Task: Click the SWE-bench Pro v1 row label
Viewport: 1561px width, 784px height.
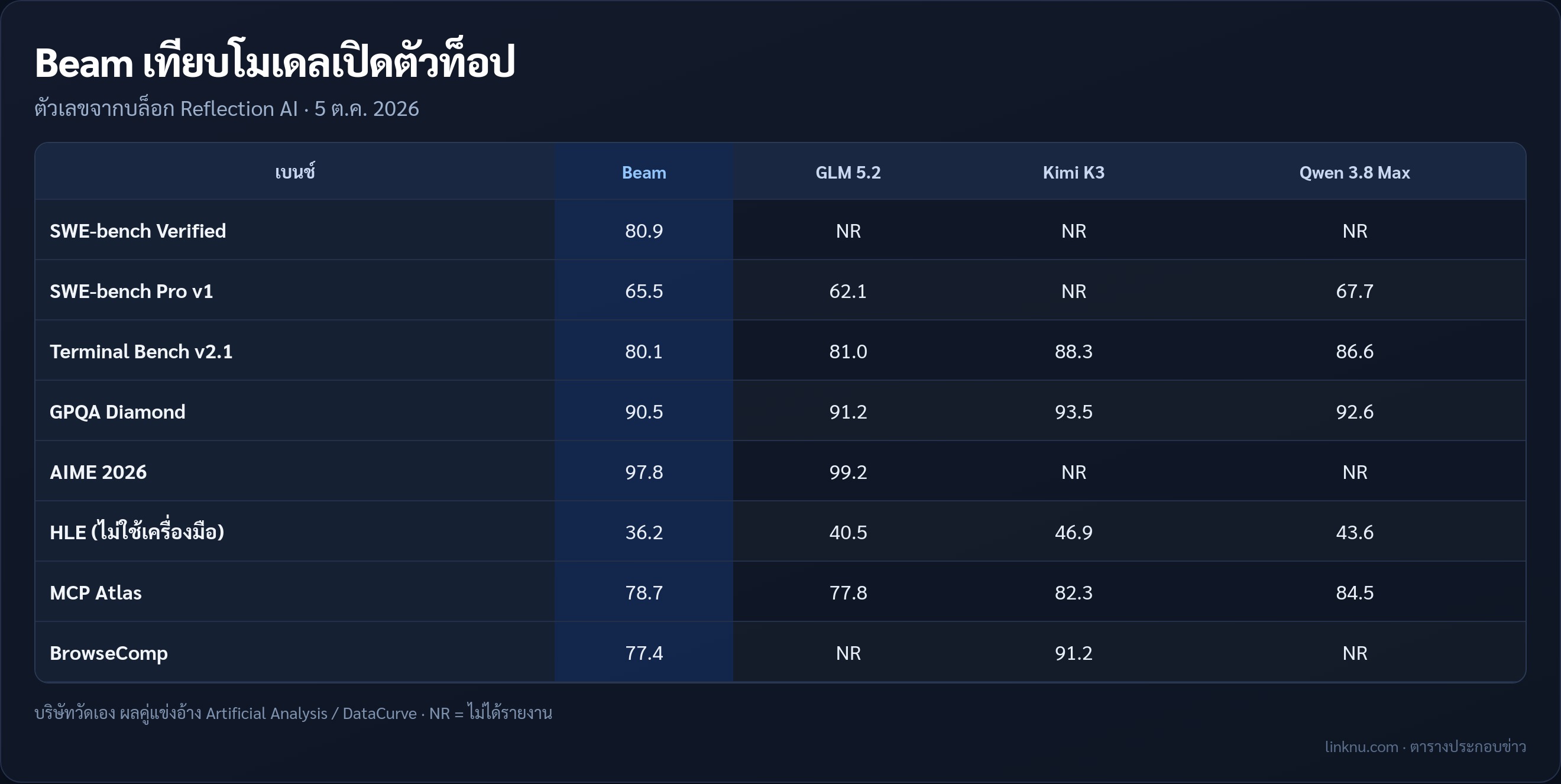Action: [x=131, y=291]
